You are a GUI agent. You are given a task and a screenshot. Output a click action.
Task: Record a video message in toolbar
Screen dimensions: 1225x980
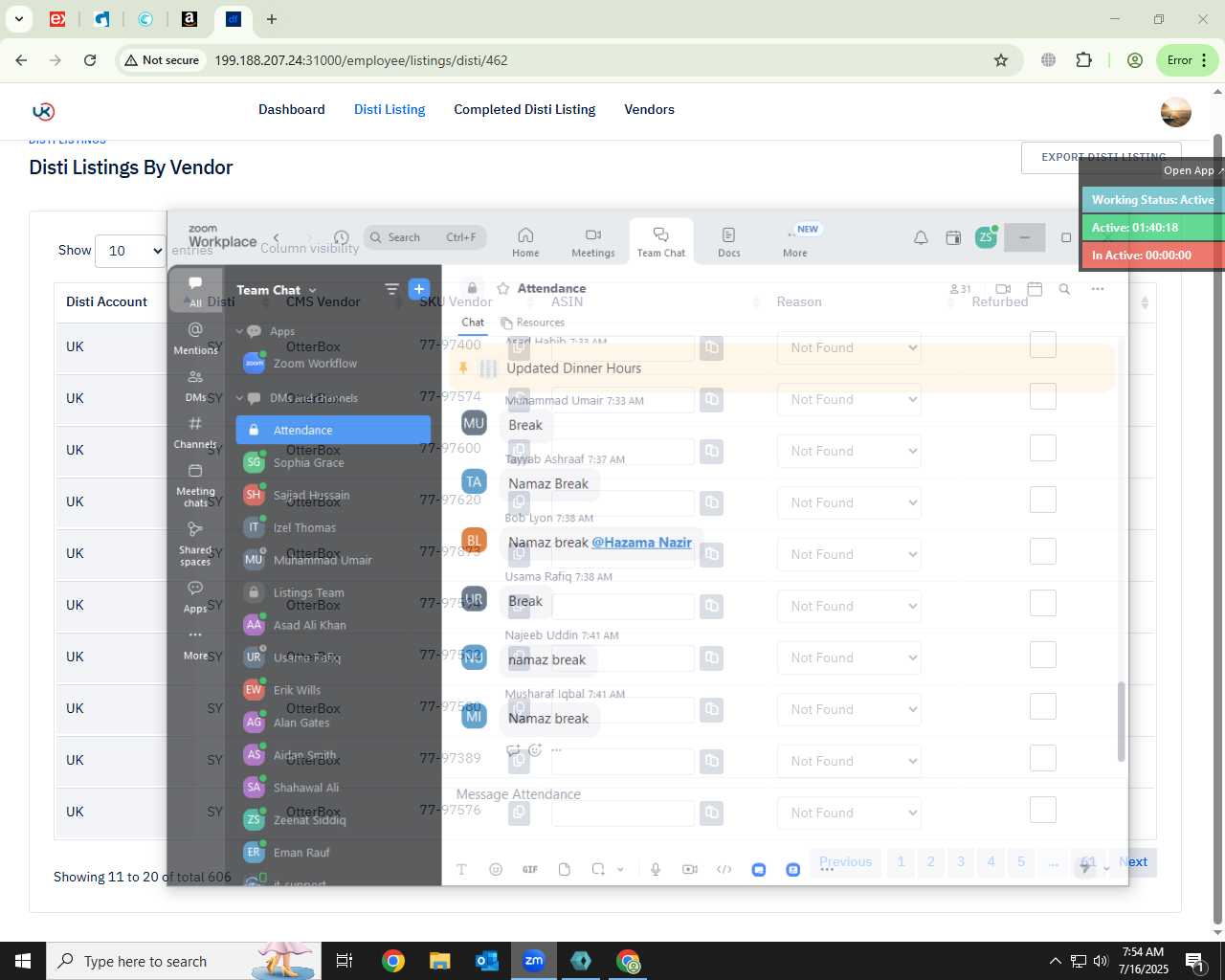click(690, 869)
